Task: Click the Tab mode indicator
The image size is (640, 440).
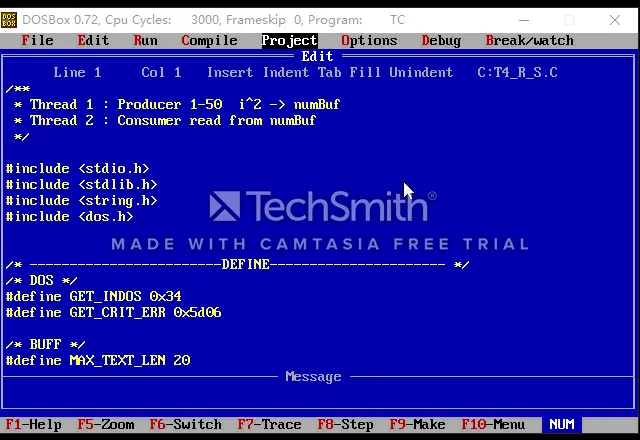Action: point(329,73)
